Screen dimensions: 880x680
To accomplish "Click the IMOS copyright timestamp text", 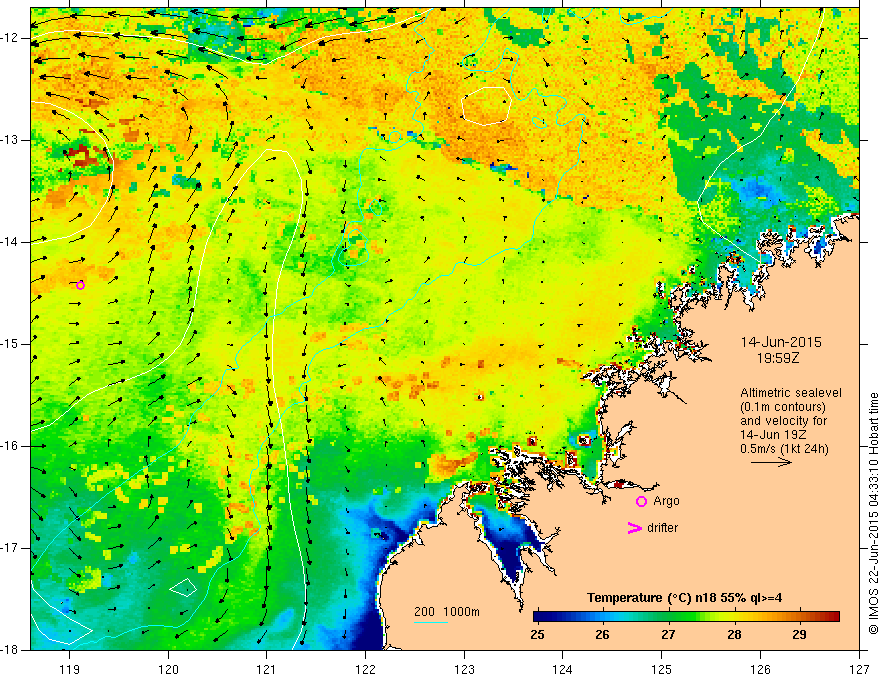I will pos(873,513).
